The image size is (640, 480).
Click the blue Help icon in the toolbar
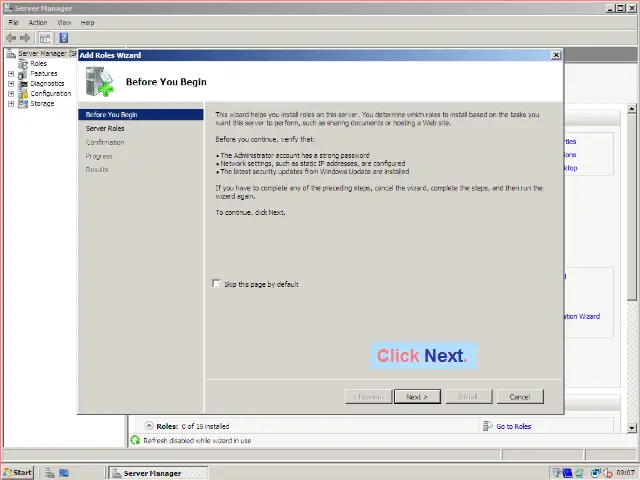pyautogui.click(x=63, y=38)
